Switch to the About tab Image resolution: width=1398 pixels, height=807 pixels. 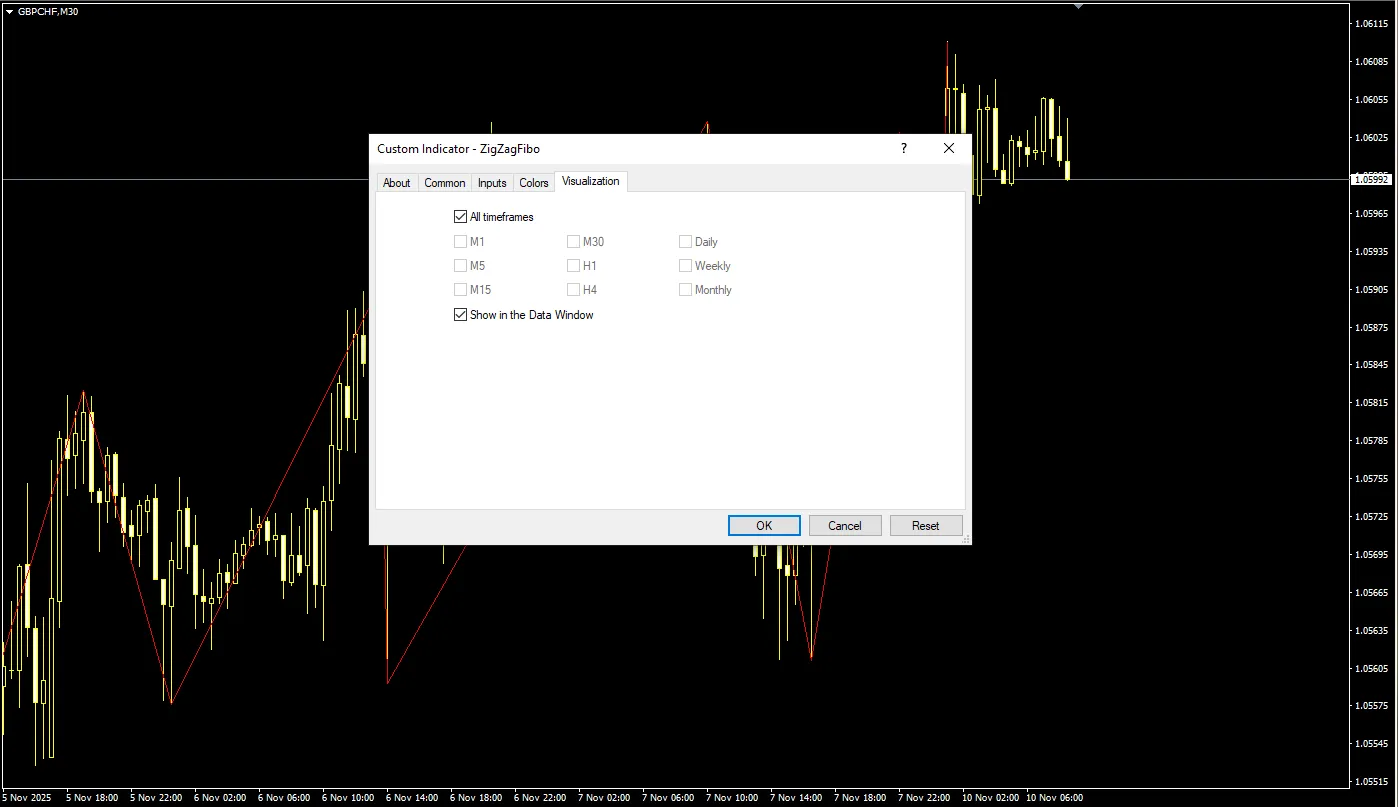(x=396, y=183)
